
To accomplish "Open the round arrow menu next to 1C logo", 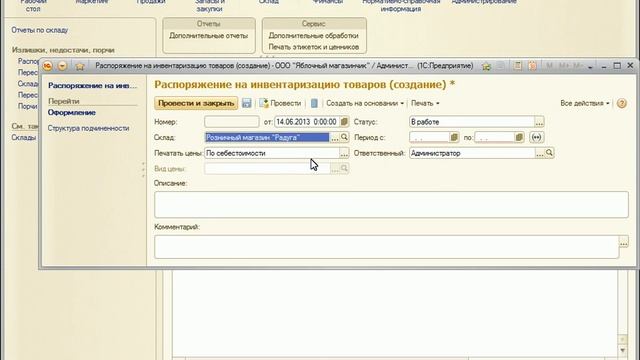I will (62, 66).
